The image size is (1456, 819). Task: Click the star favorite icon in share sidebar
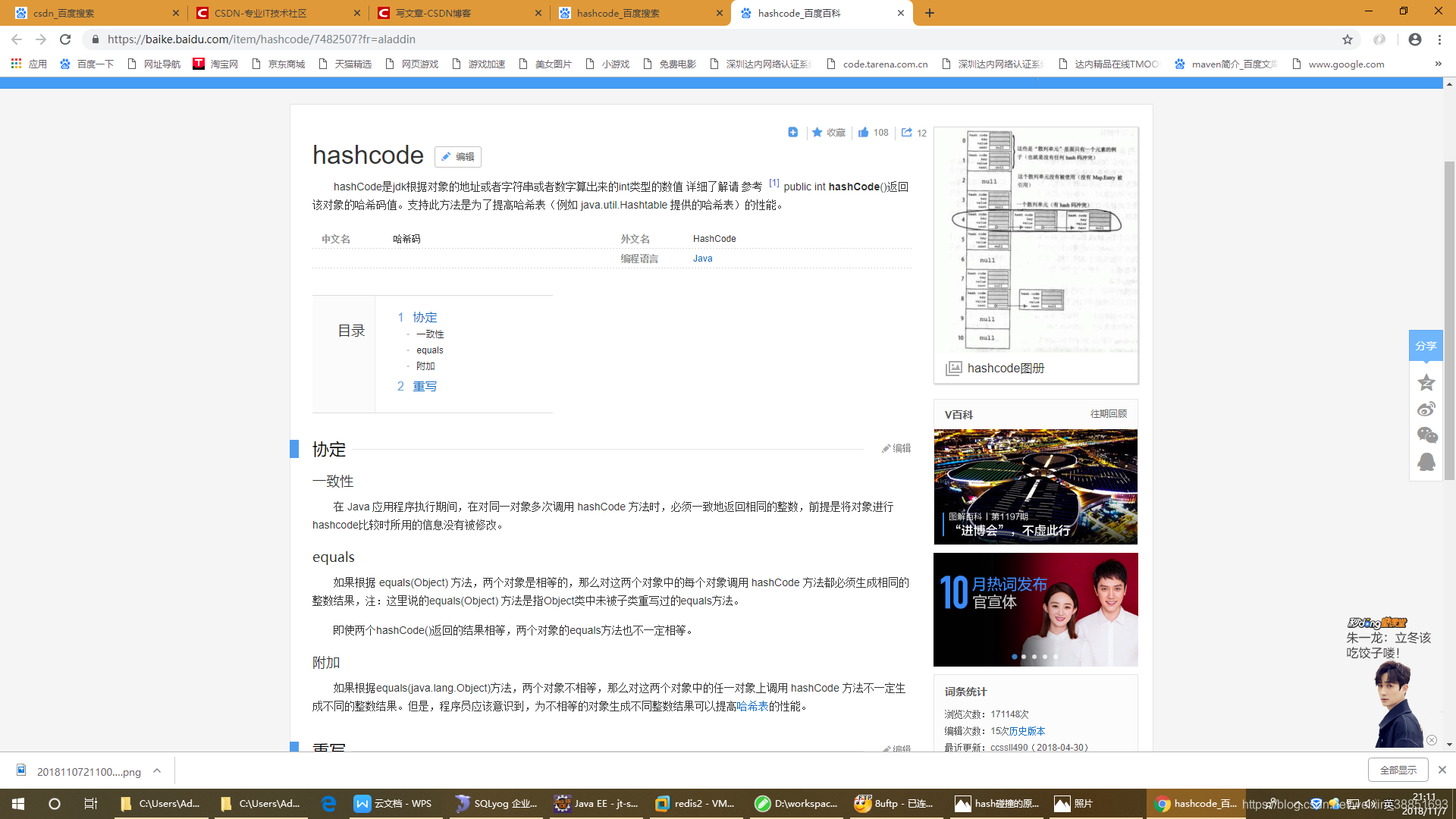1426,382
